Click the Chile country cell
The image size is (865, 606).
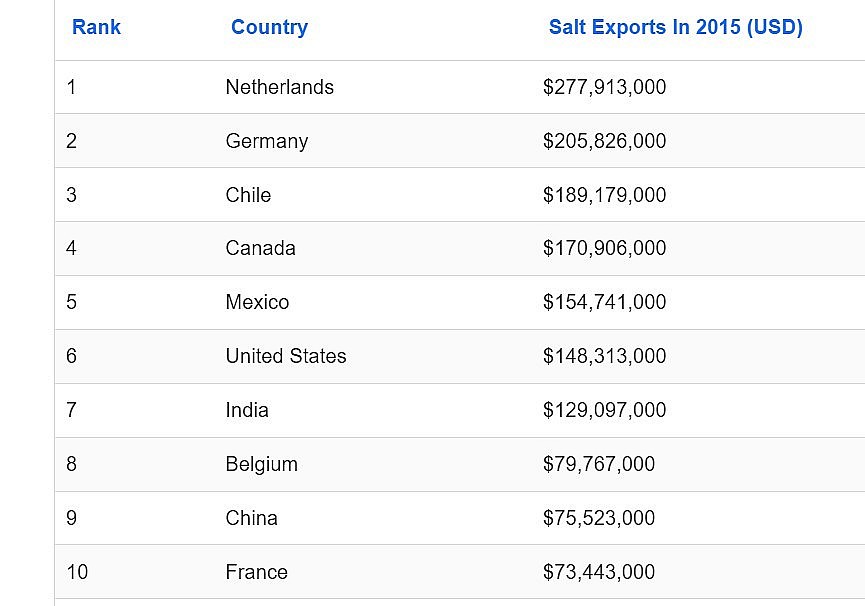click(x=248, y=195)
